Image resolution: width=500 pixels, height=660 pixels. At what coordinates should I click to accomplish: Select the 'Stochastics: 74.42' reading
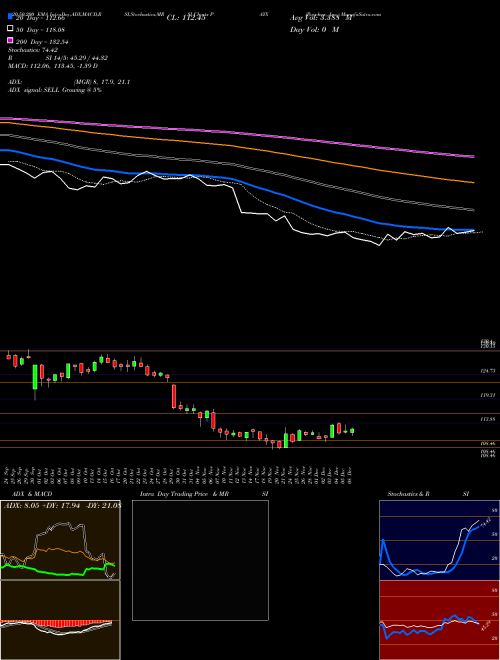point(33,50)
